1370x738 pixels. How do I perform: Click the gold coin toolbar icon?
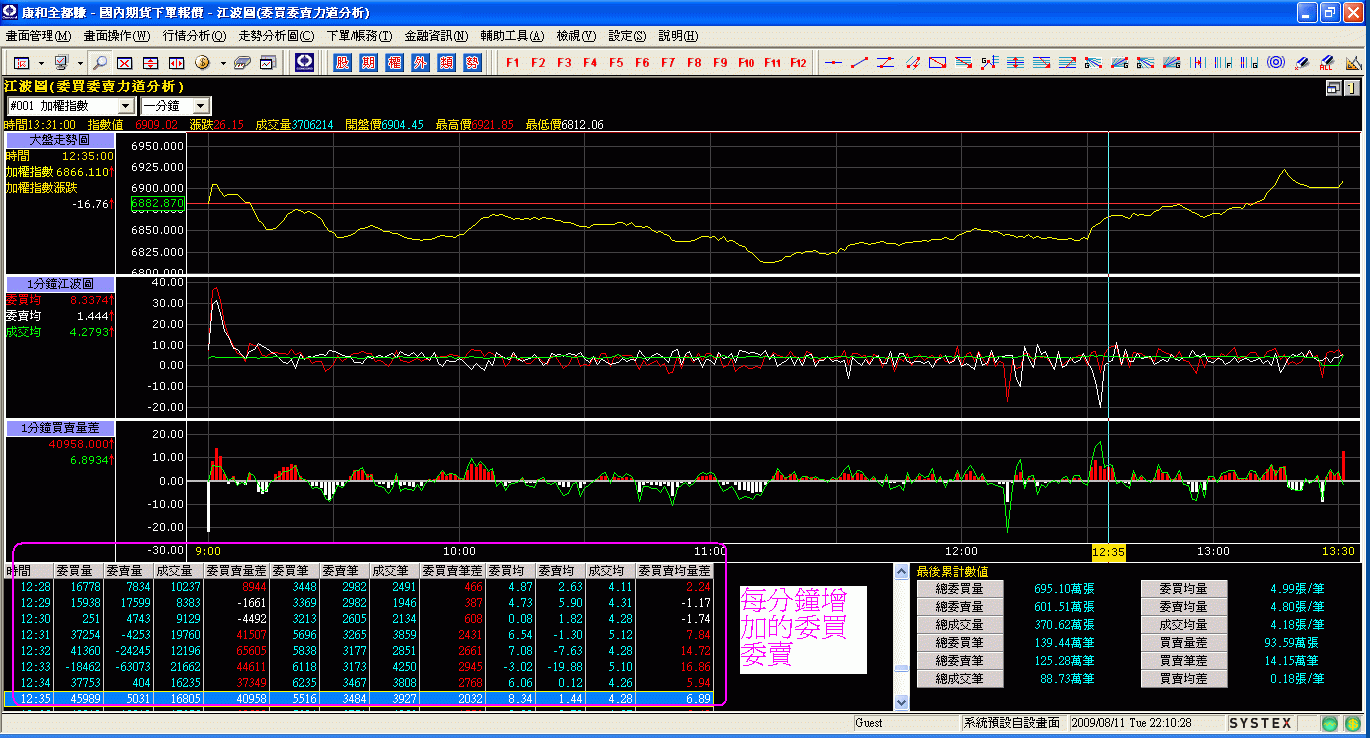(203, 63)
